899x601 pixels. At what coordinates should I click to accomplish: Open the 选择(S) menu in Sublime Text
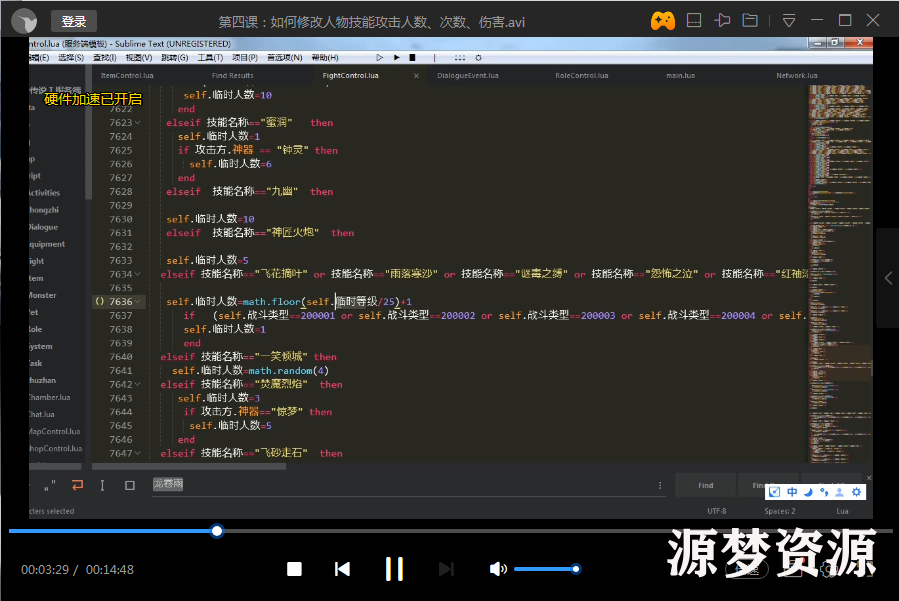71,58
